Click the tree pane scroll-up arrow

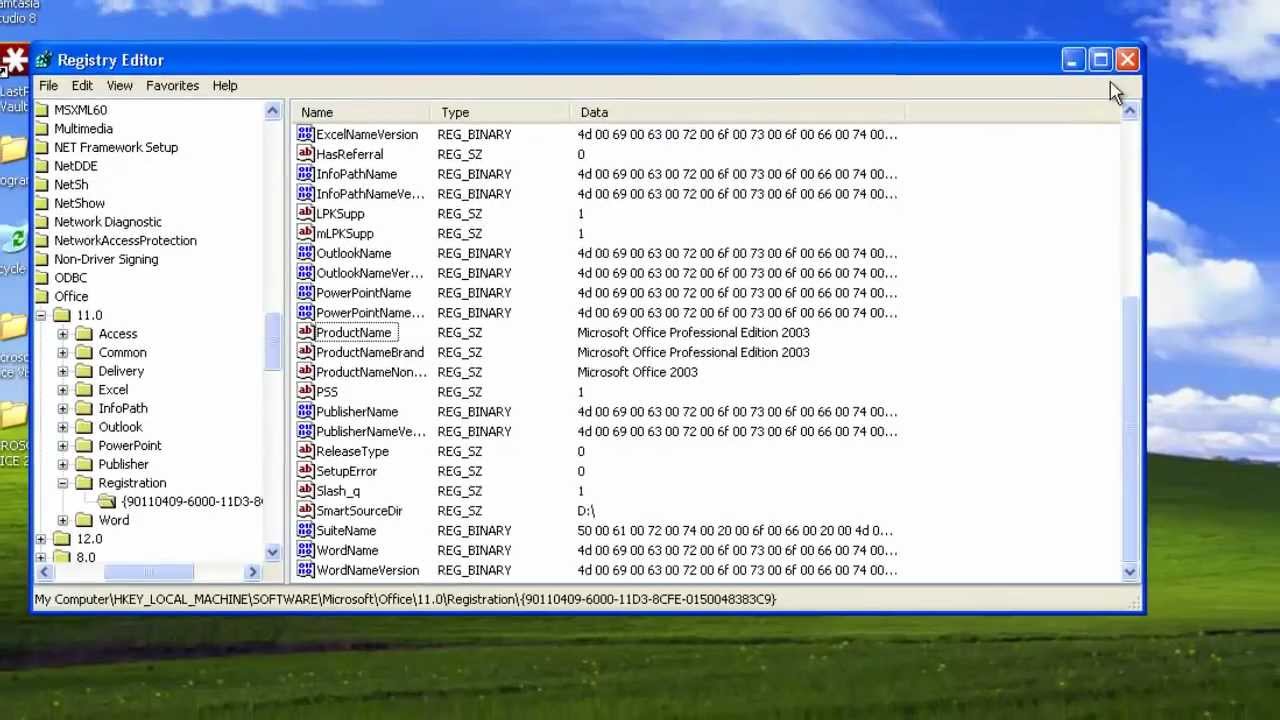(272, 111)
